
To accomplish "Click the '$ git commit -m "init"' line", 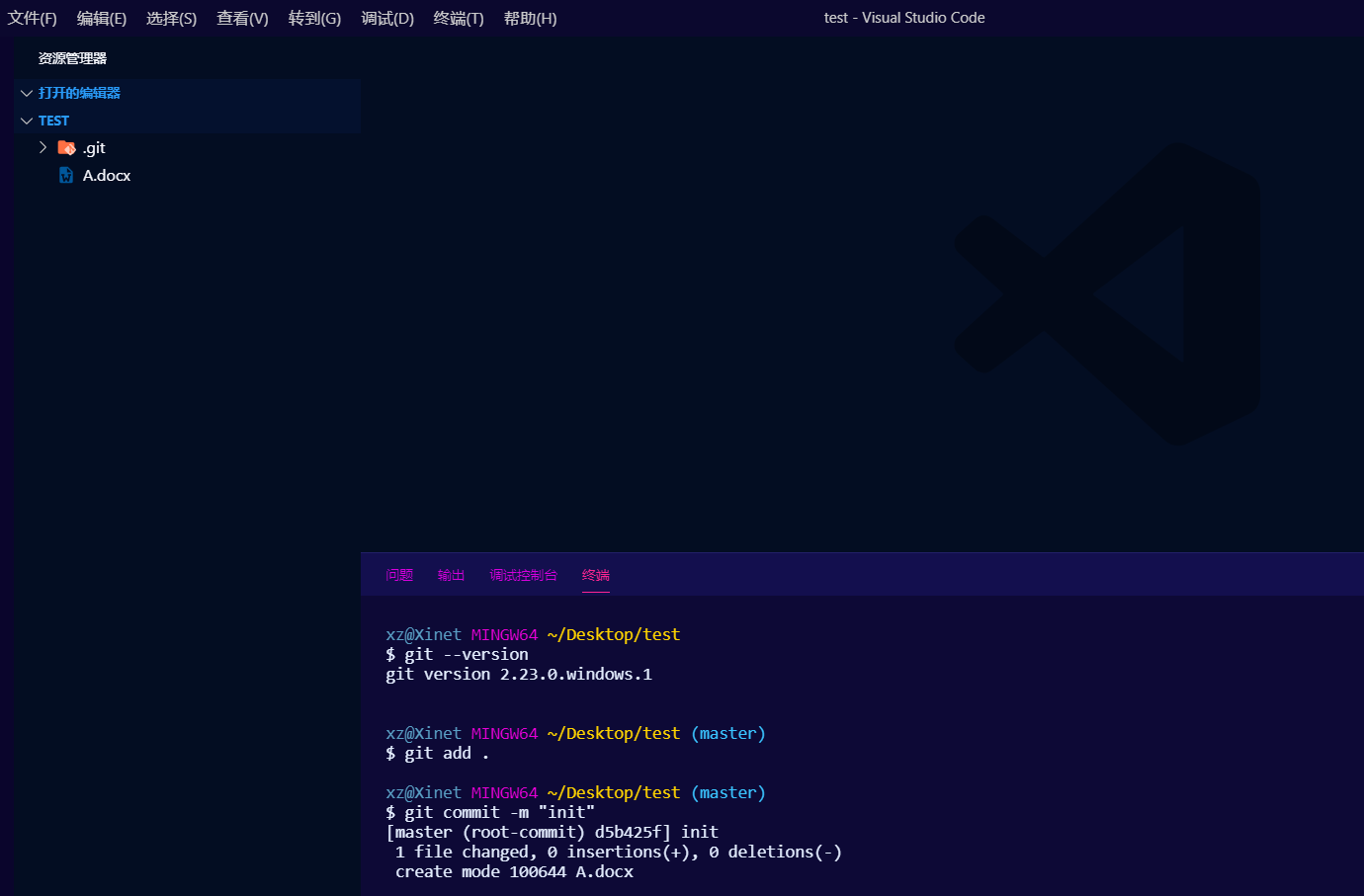I will [490, 812].
